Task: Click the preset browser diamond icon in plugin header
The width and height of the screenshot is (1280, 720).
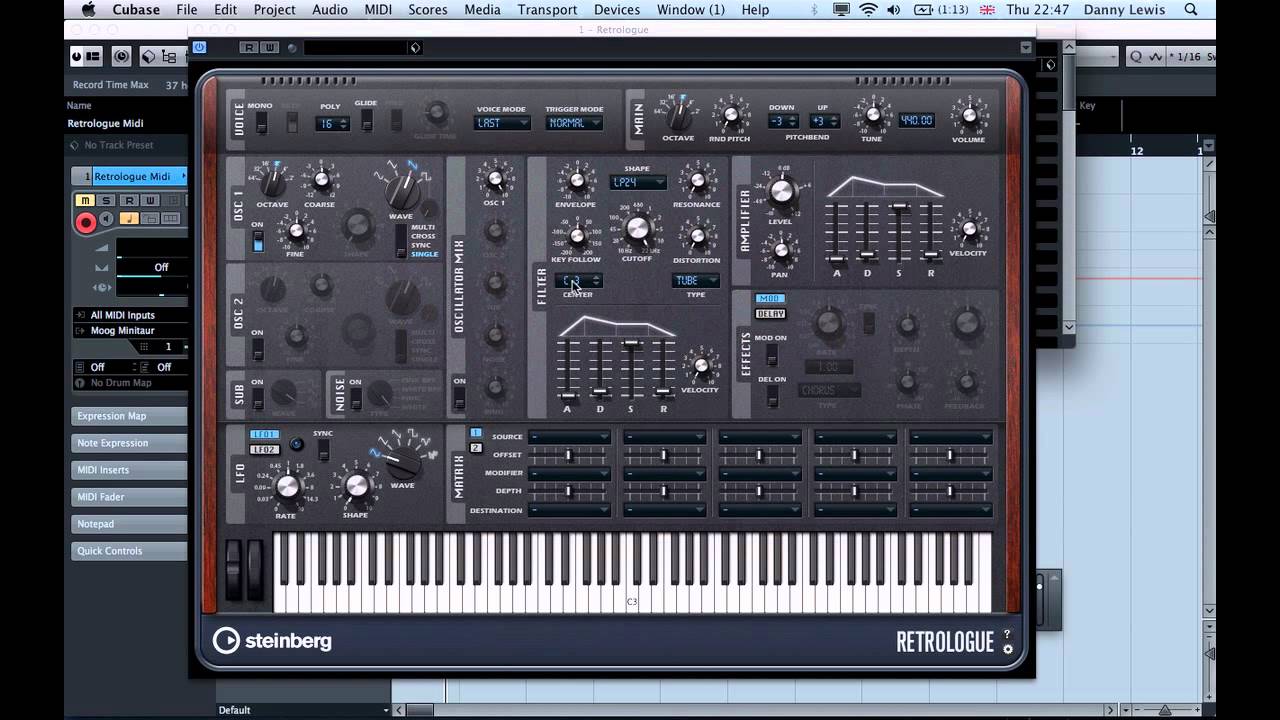Action: (x=415, y=48)
